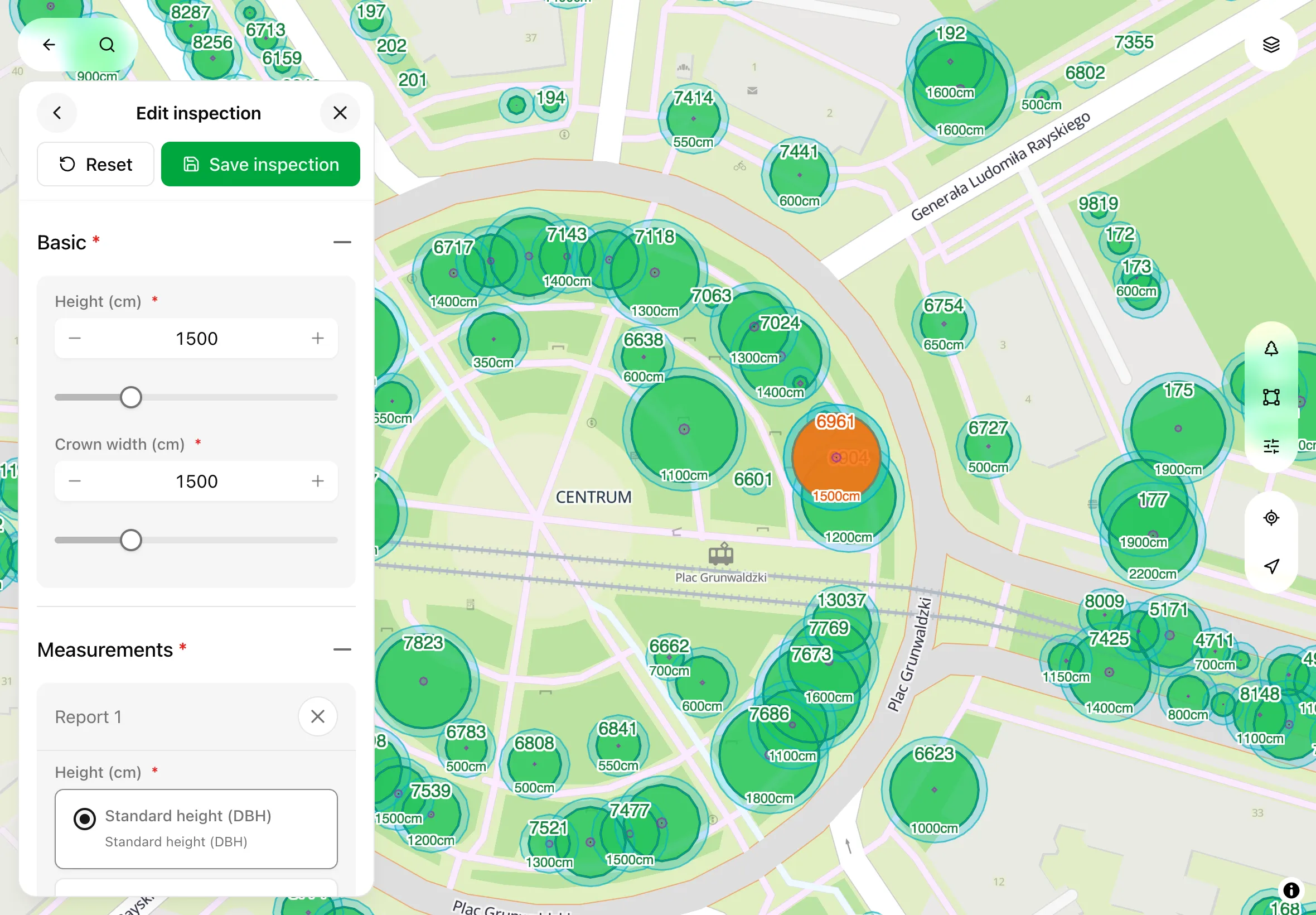Image resolution: width=1316 pixels, height=915 pixels.
Task: Click tree label 7024
Action: pos(780,323)
